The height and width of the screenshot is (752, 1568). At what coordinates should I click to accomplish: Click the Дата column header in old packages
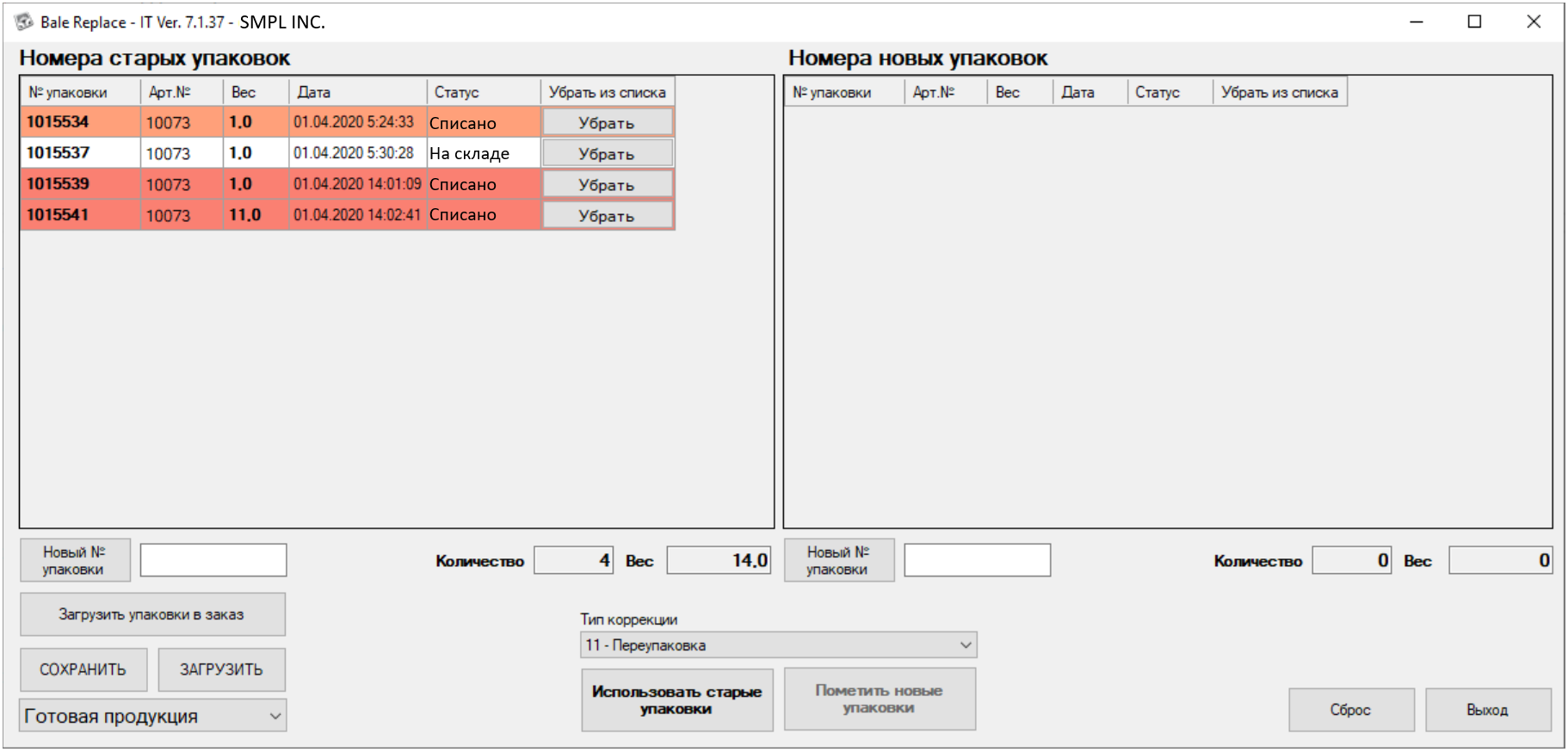(x=356, y=92)
